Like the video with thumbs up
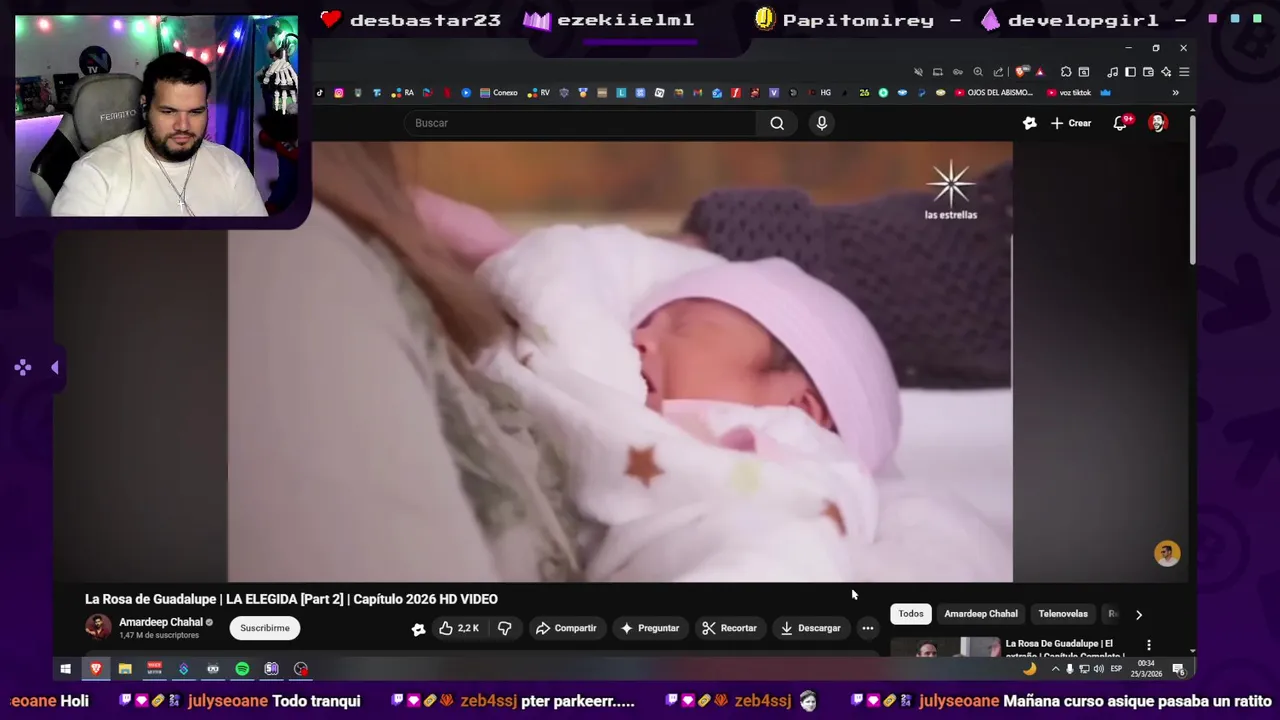This screenshot has width=1280, height=720. tap(458, 628)
